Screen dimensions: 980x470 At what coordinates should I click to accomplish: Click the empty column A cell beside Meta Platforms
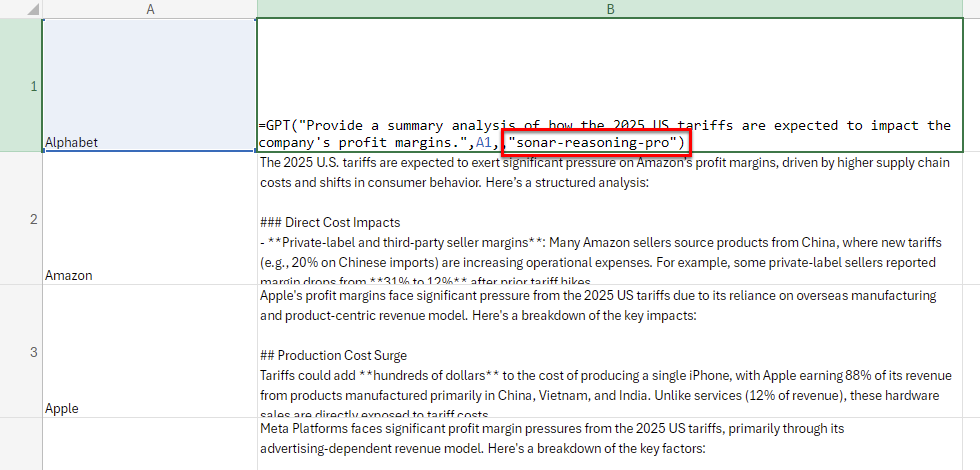point(149,444)
